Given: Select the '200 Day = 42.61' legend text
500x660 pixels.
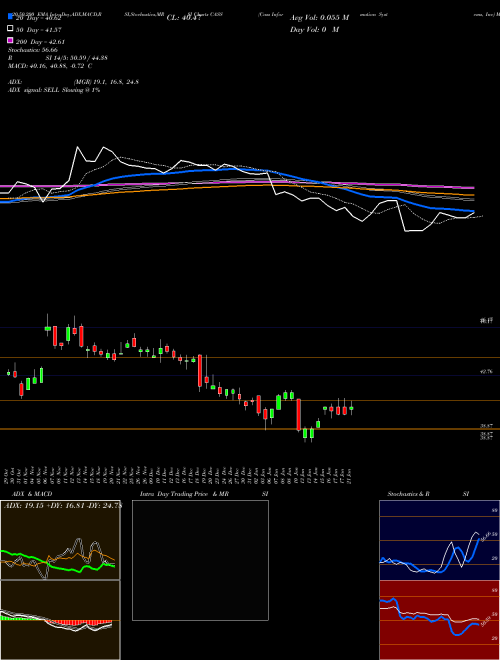Looking at the screenshot, I should coord(40,42).
